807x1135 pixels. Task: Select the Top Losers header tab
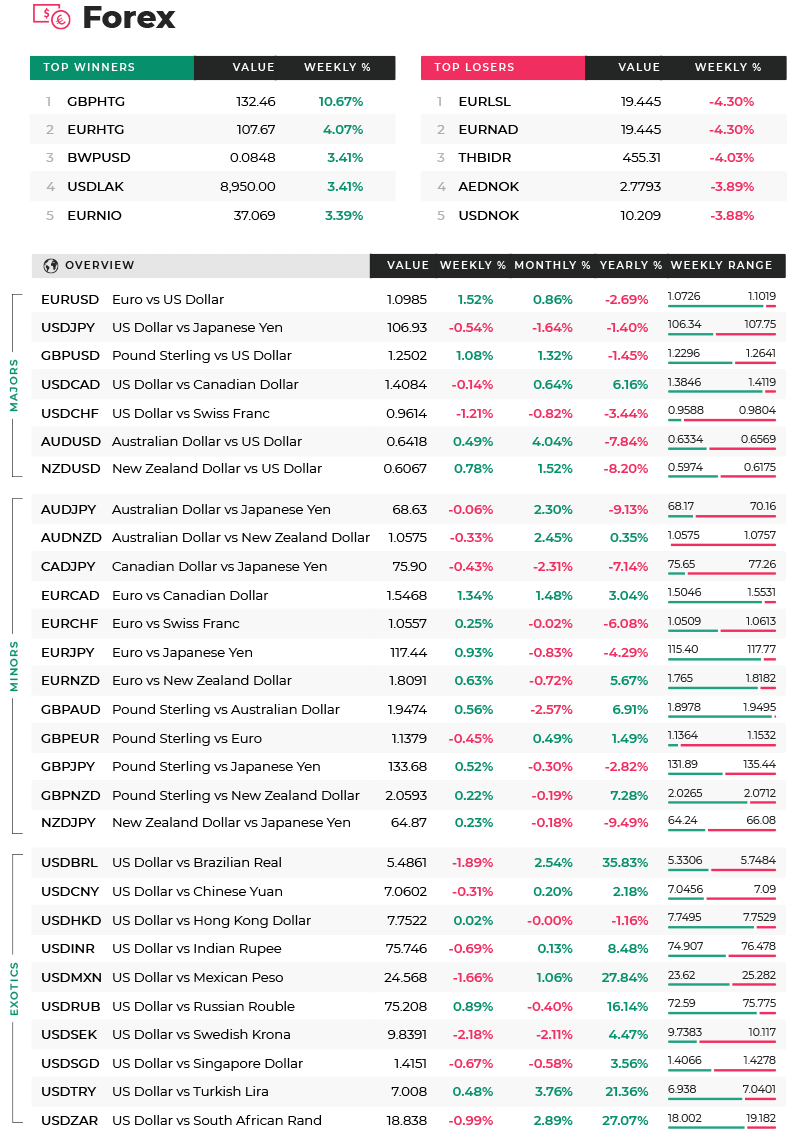[x=502, y=67]
